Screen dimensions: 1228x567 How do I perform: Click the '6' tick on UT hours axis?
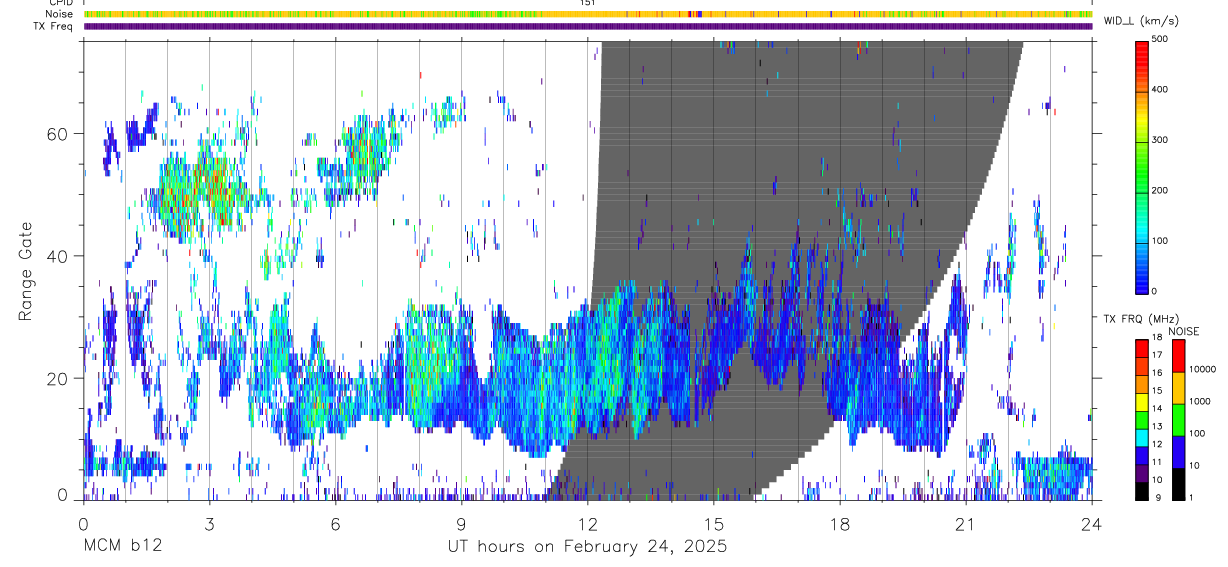[335, 523]
